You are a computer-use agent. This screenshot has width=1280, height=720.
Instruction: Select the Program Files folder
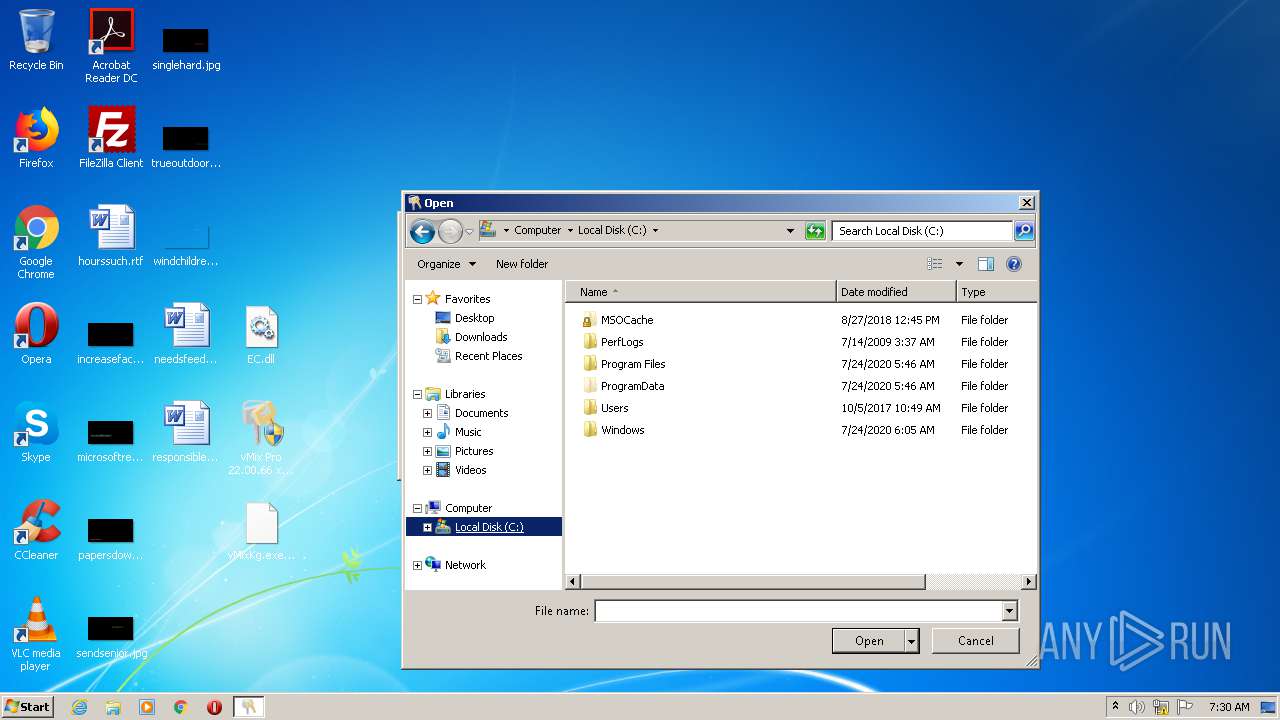(632, 364)
